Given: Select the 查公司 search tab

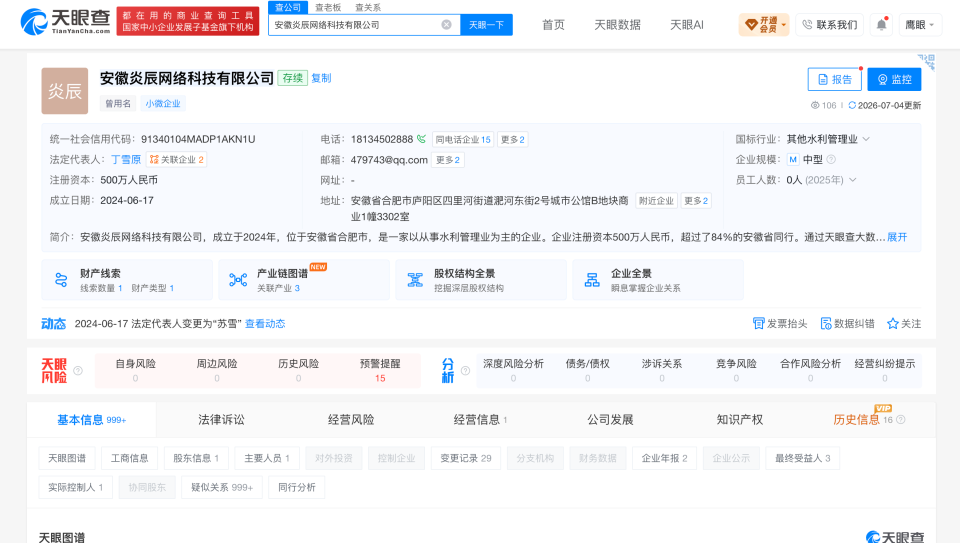Looking at the screenshot, I should (288, 7).
